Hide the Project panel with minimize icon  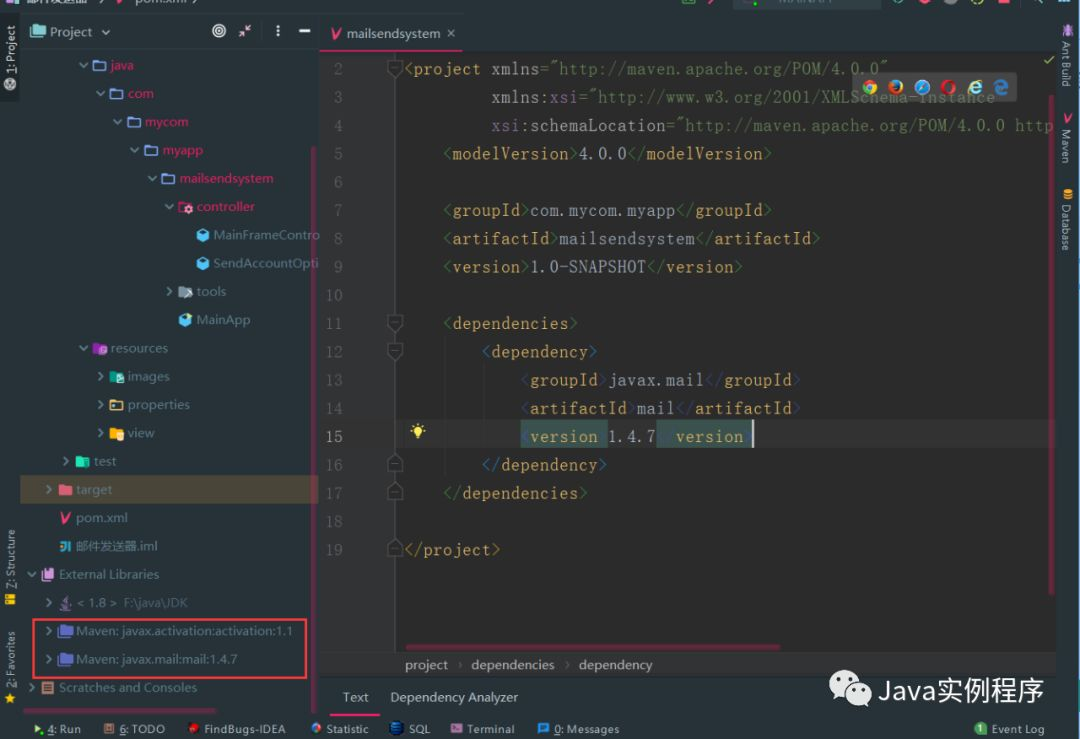pyautogui.click(x=305, y=32)
